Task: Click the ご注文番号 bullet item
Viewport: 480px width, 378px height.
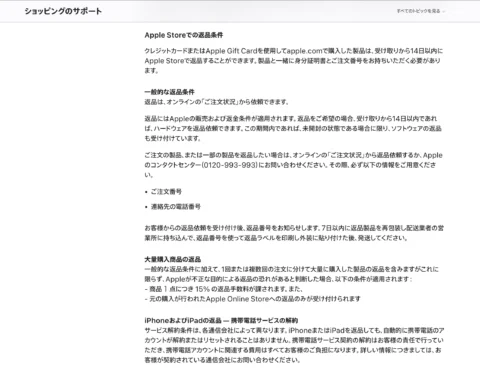Action: point(166,192)
